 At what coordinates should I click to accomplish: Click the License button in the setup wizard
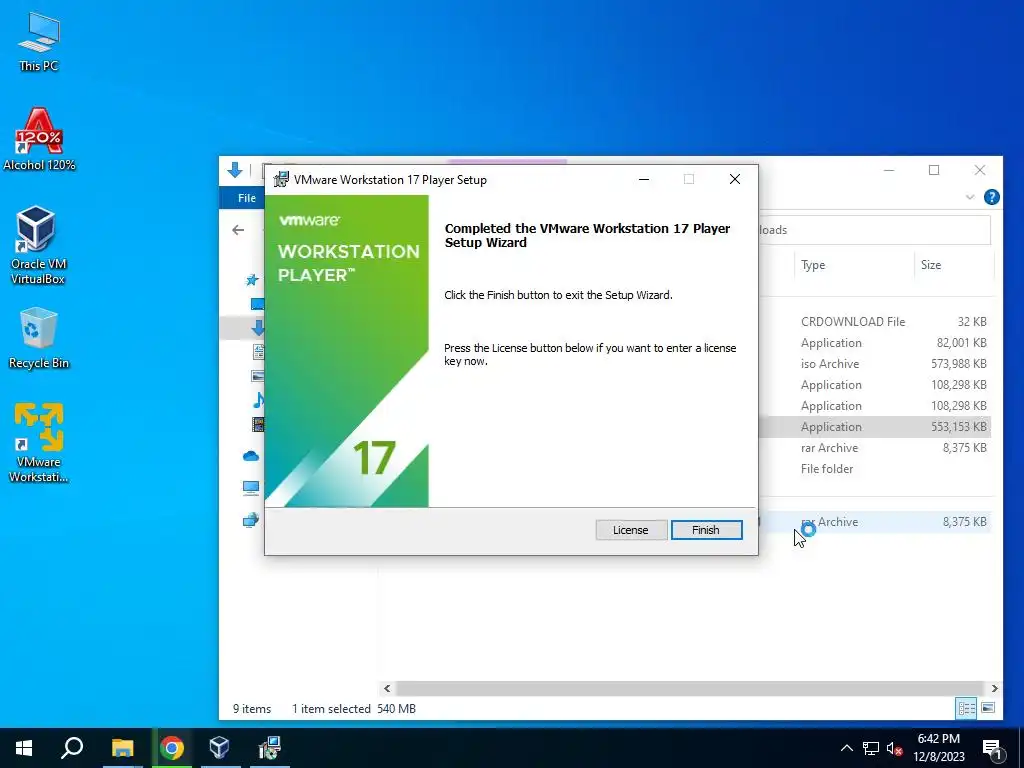coord(630,530)
